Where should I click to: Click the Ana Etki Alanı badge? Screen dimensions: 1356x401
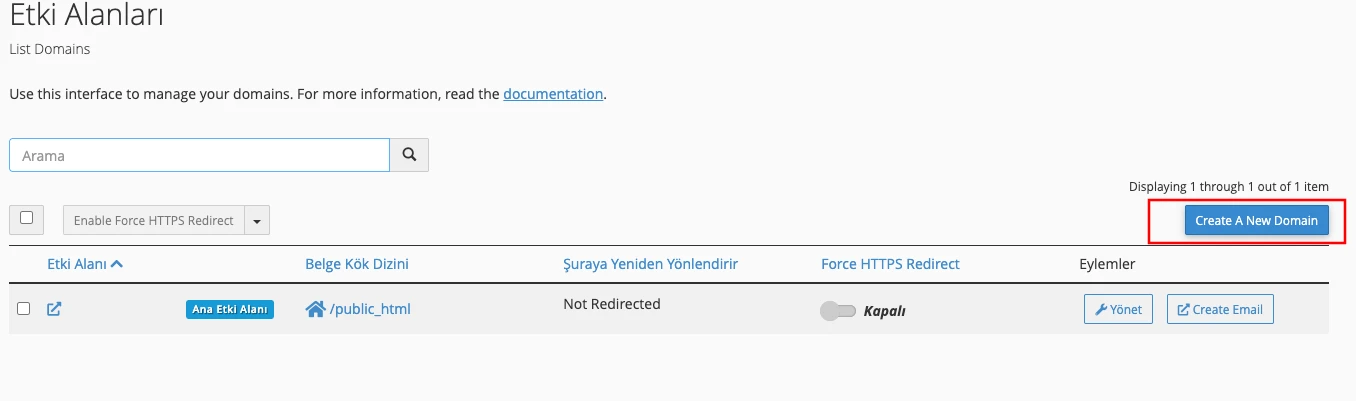pos(229,310)
